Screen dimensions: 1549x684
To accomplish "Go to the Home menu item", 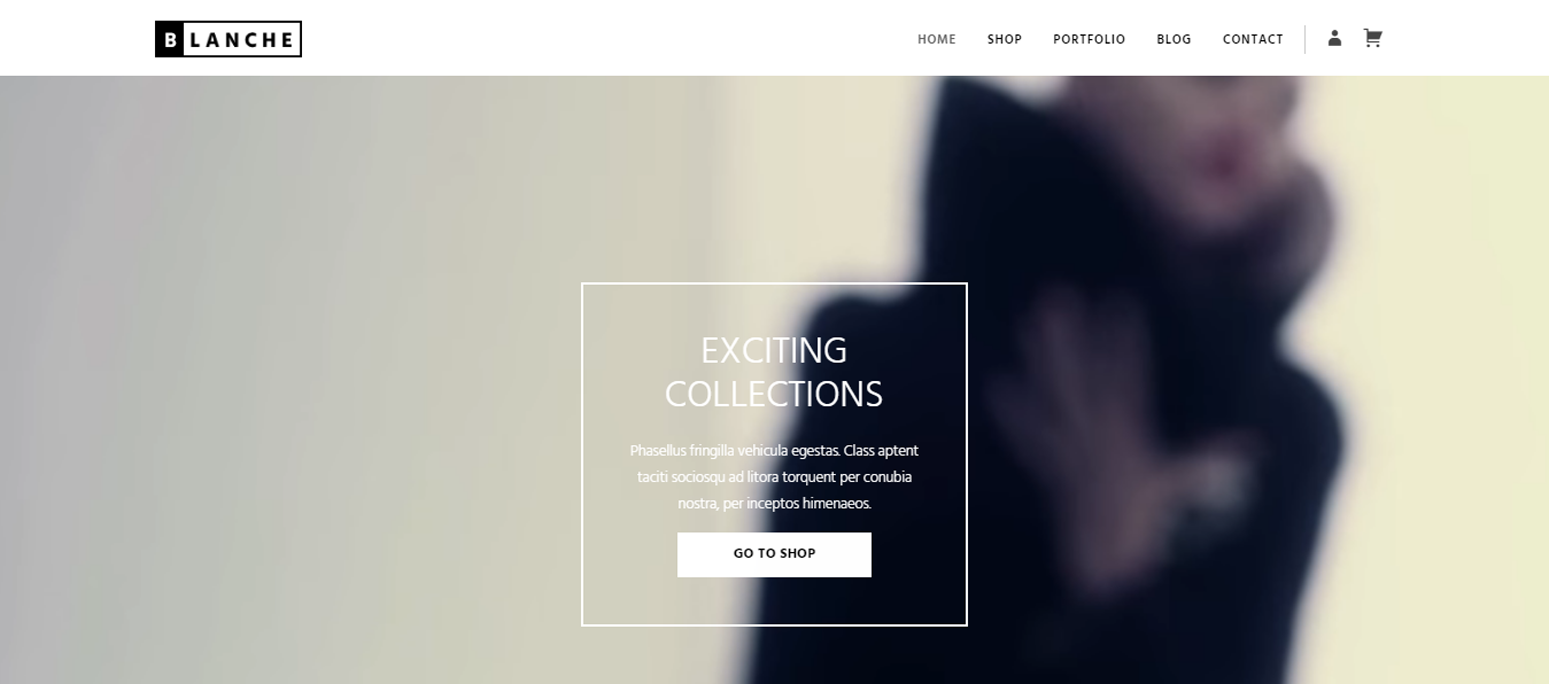I will (x=937, y=39).
